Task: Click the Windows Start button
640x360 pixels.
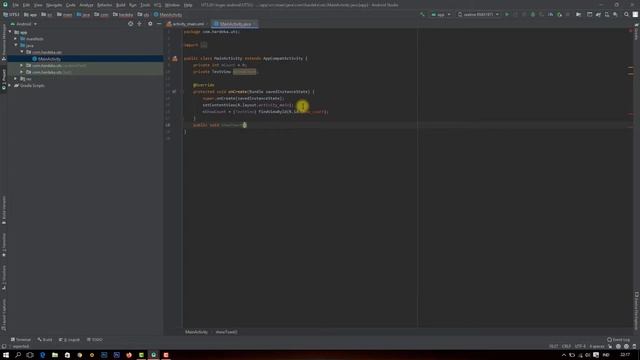Action: 6,355
